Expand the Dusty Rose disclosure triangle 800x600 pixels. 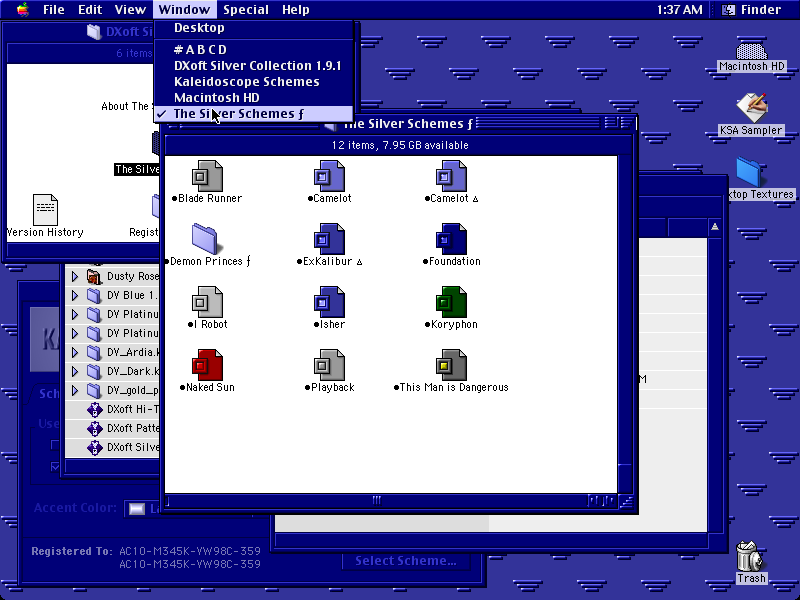pos(75,277)
